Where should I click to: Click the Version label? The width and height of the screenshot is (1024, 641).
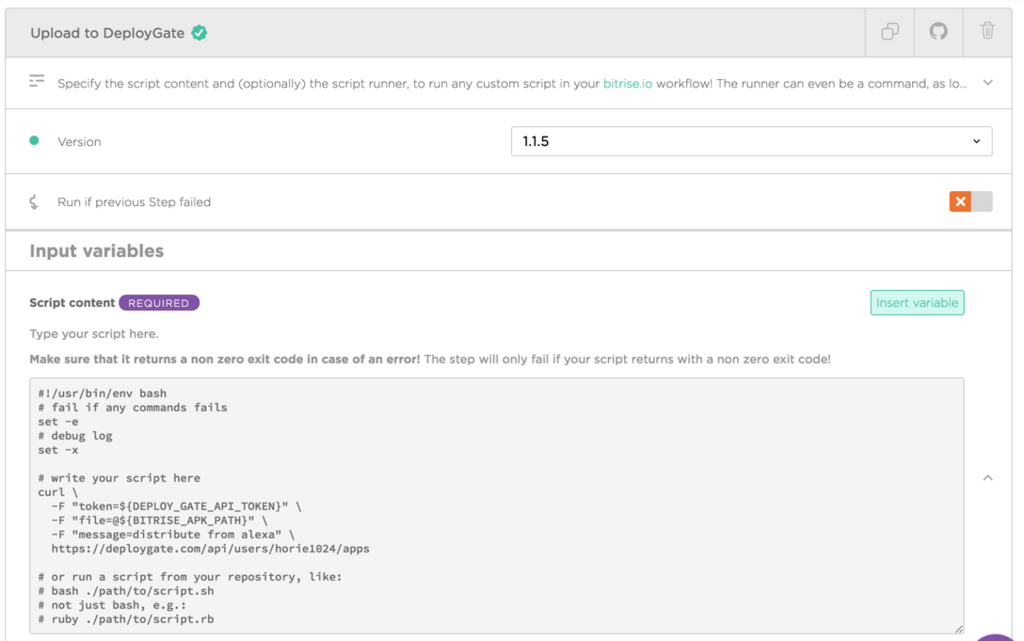click(79, 142)
